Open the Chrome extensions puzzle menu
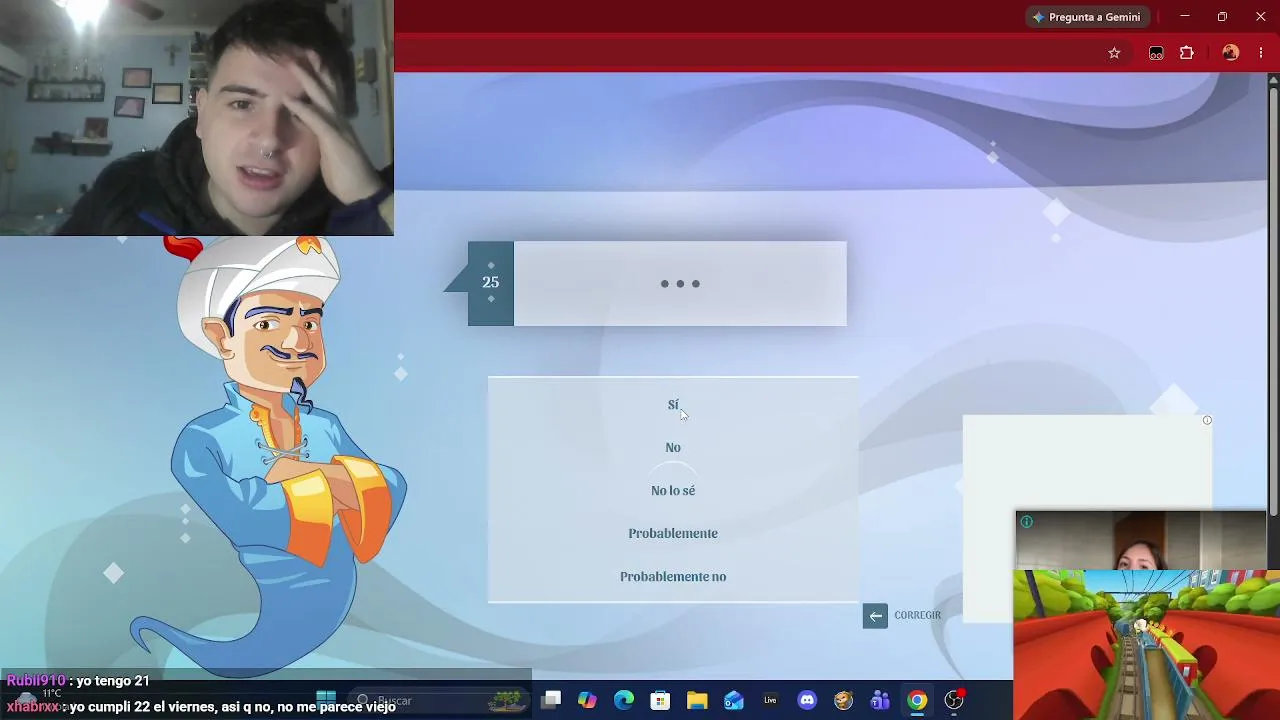This screenshot has height=720, width=1280. click(x=1187, y=53)
